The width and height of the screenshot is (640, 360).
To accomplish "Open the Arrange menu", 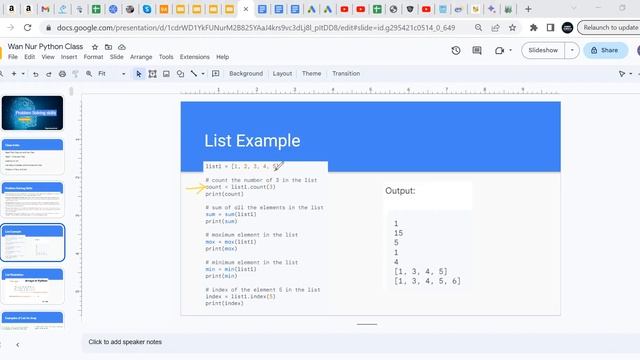I will [141, 57].
